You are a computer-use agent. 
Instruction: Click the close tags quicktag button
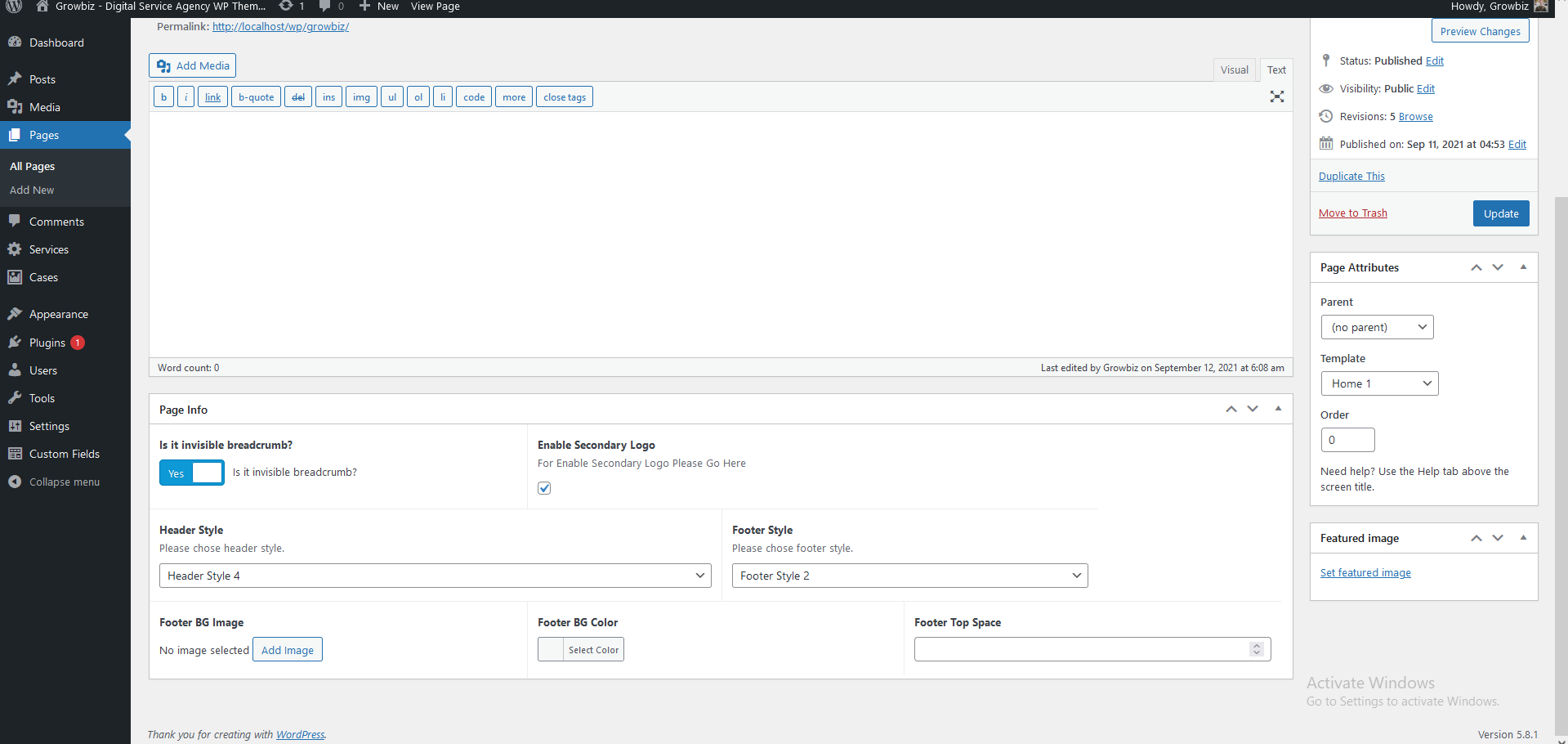coord(565,96)
